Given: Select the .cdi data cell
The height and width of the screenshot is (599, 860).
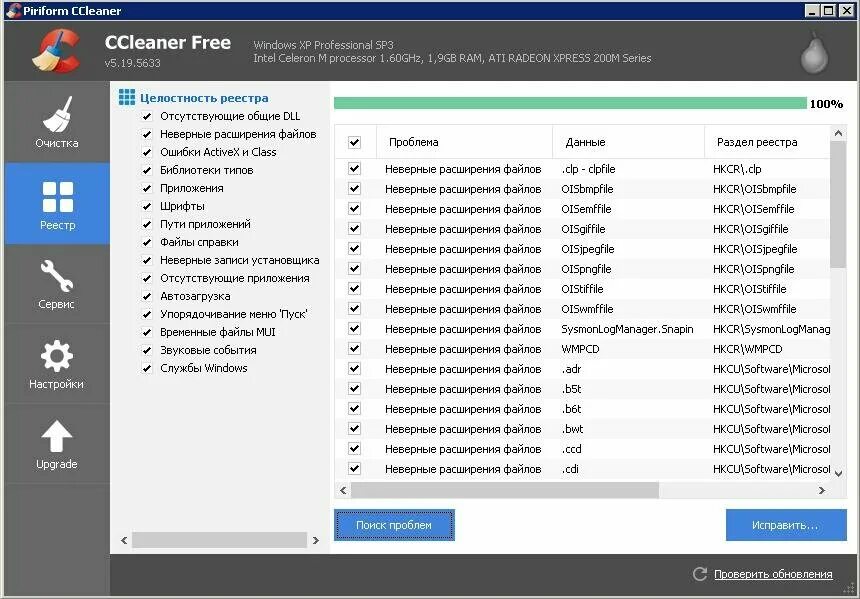Looking at the screenshot, I should point(570,469).
